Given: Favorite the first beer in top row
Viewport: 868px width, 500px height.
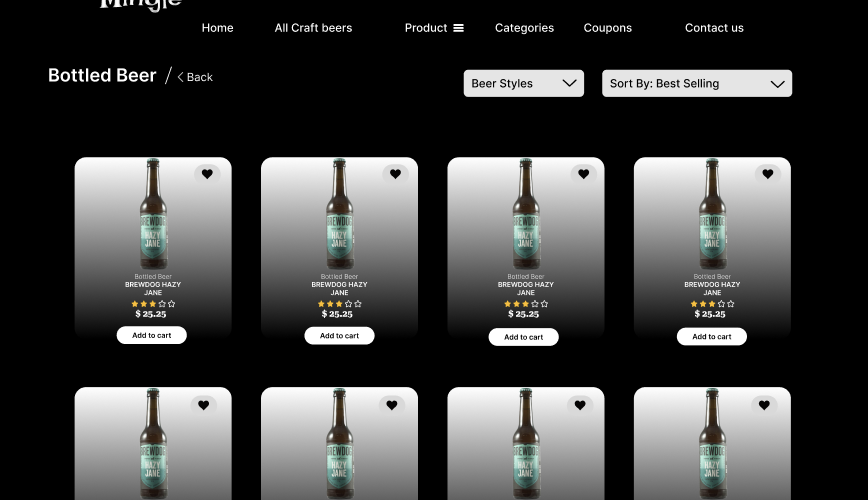Looking at the screenshot, I should 207,174.
